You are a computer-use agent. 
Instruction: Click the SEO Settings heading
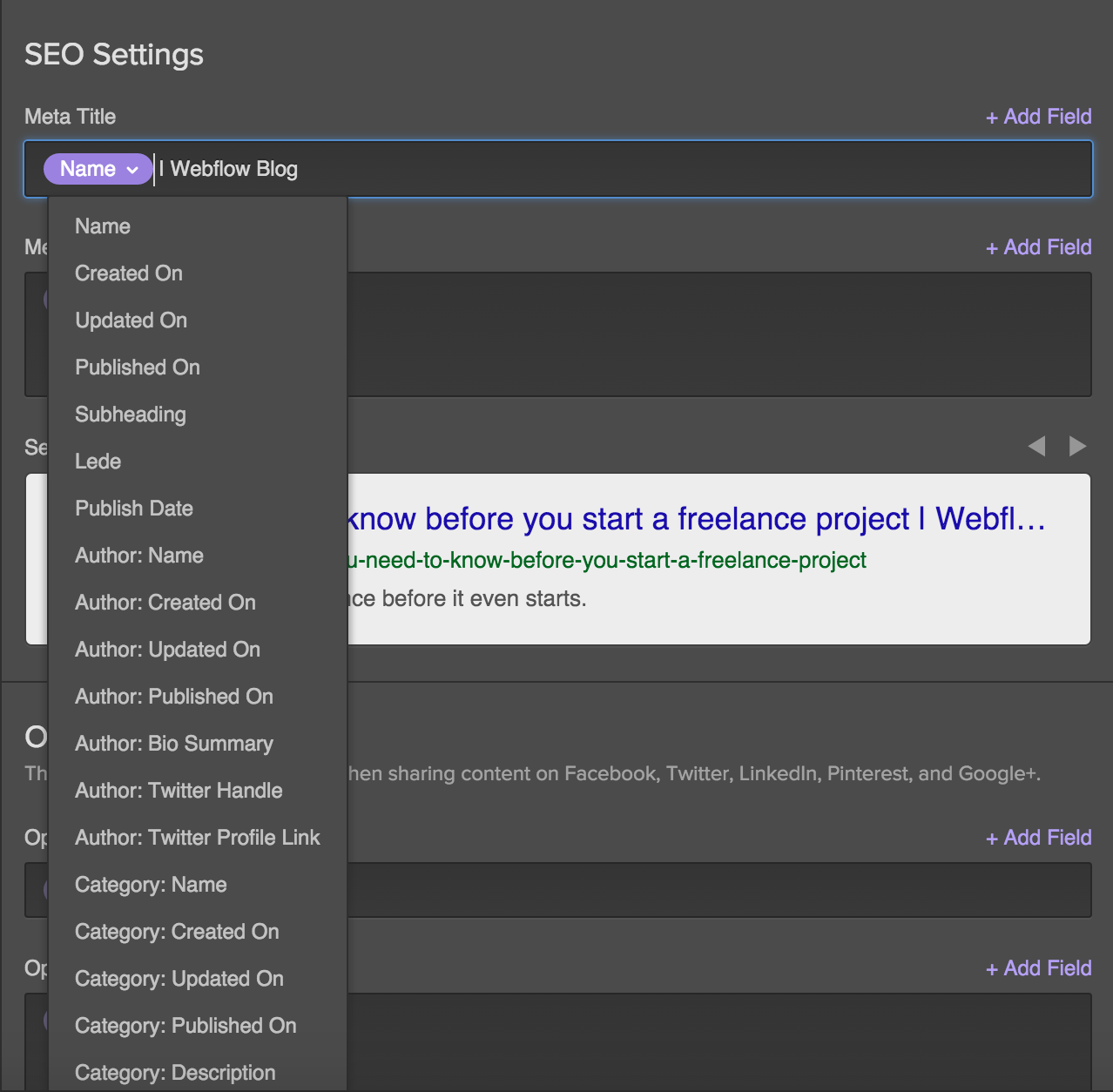(114, 54)
